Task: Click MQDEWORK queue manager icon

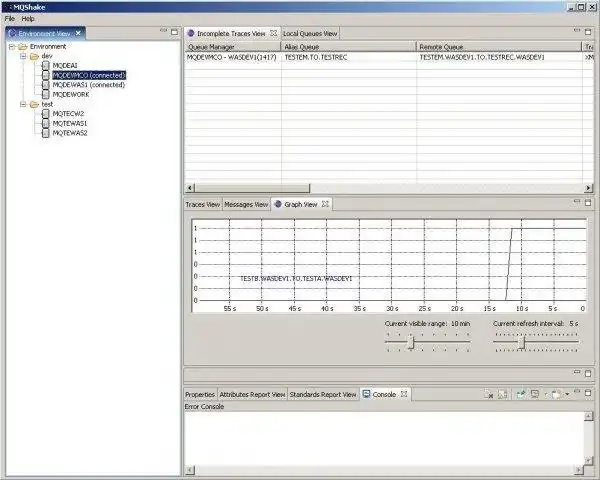Action: pos(46,94)
